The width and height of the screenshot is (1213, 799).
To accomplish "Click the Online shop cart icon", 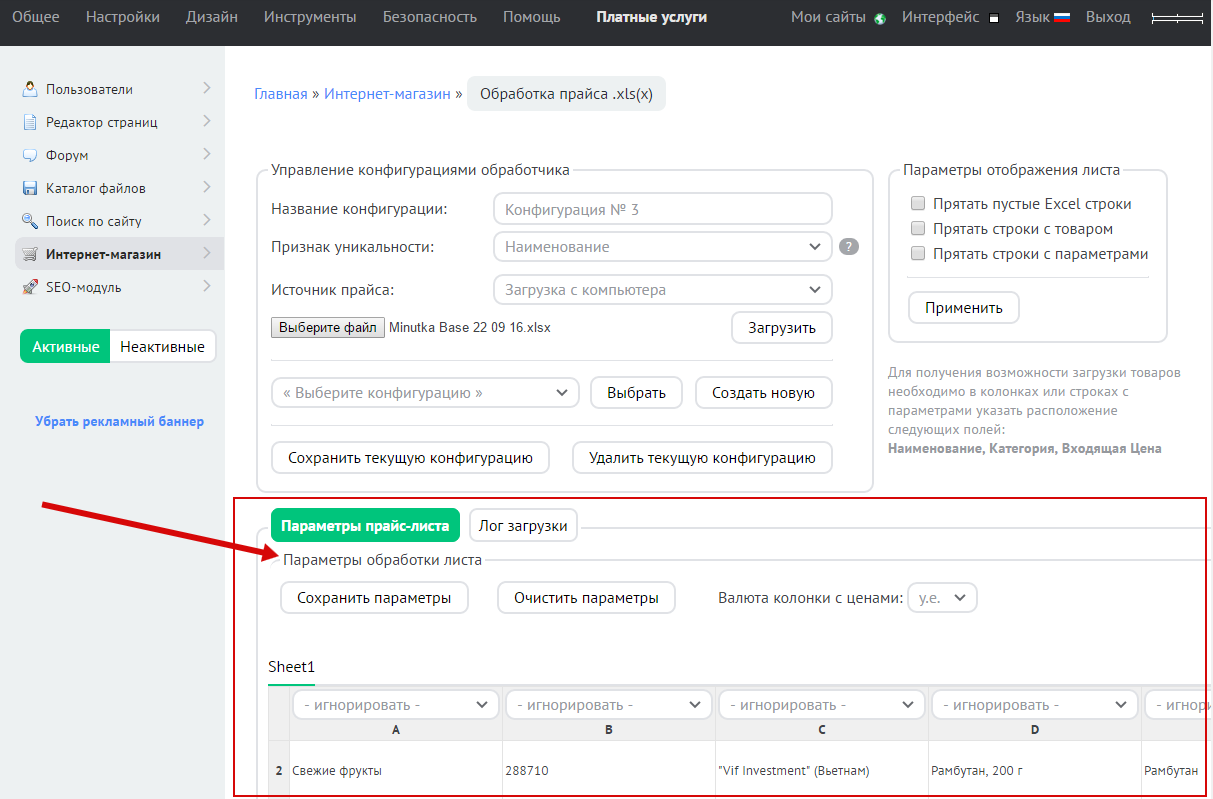I will [x=30, y=254].
